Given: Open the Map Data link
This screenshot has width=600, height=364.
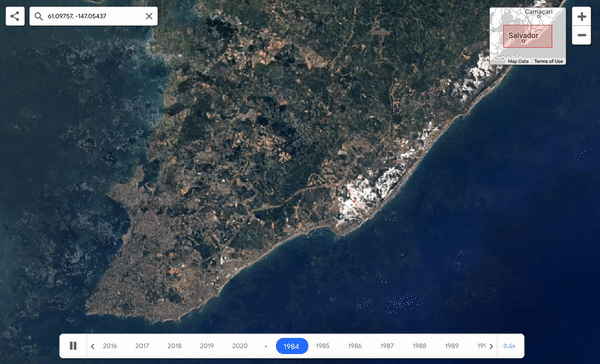Looking at the screenshot, I should click(518, 61).
